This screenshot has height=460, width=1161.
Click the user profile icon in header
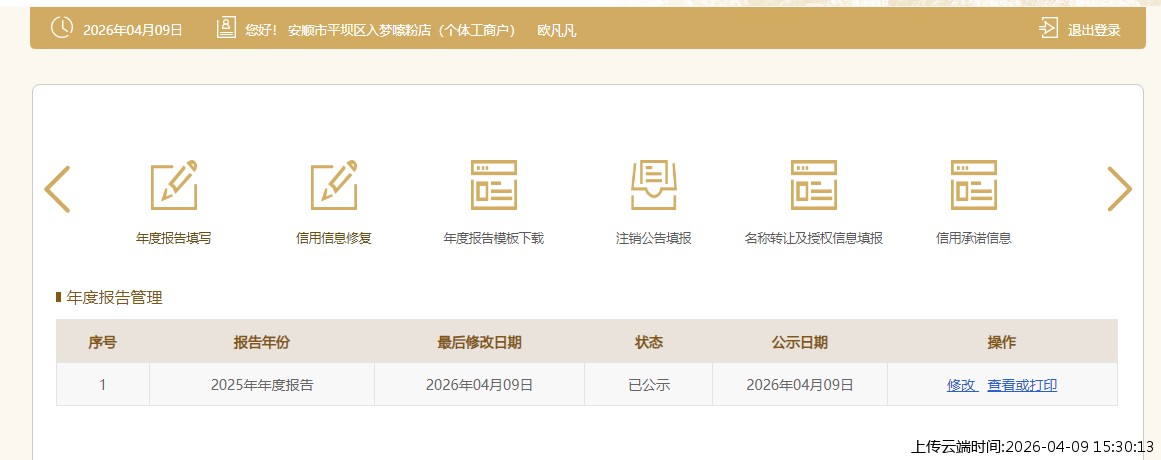(x=226, y=28)
